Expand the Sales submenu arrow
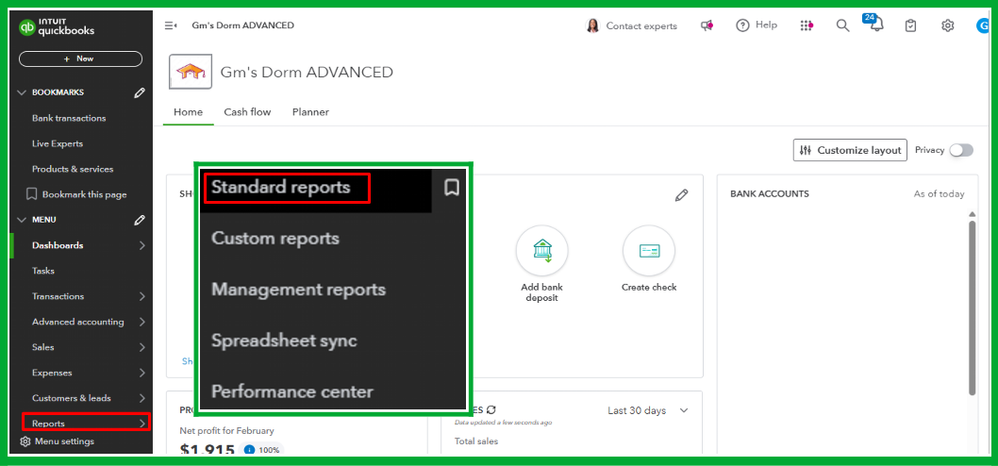The height and width of the screenshot is (466, 998). (141, 348)
